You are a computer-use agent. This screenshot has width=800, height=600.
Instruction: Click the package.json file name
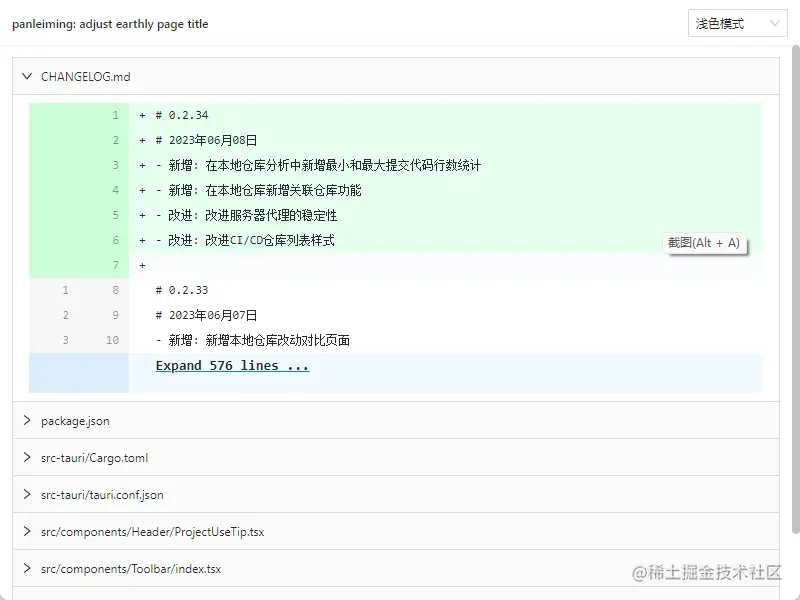pyautogui.click(x=76, y=421)
